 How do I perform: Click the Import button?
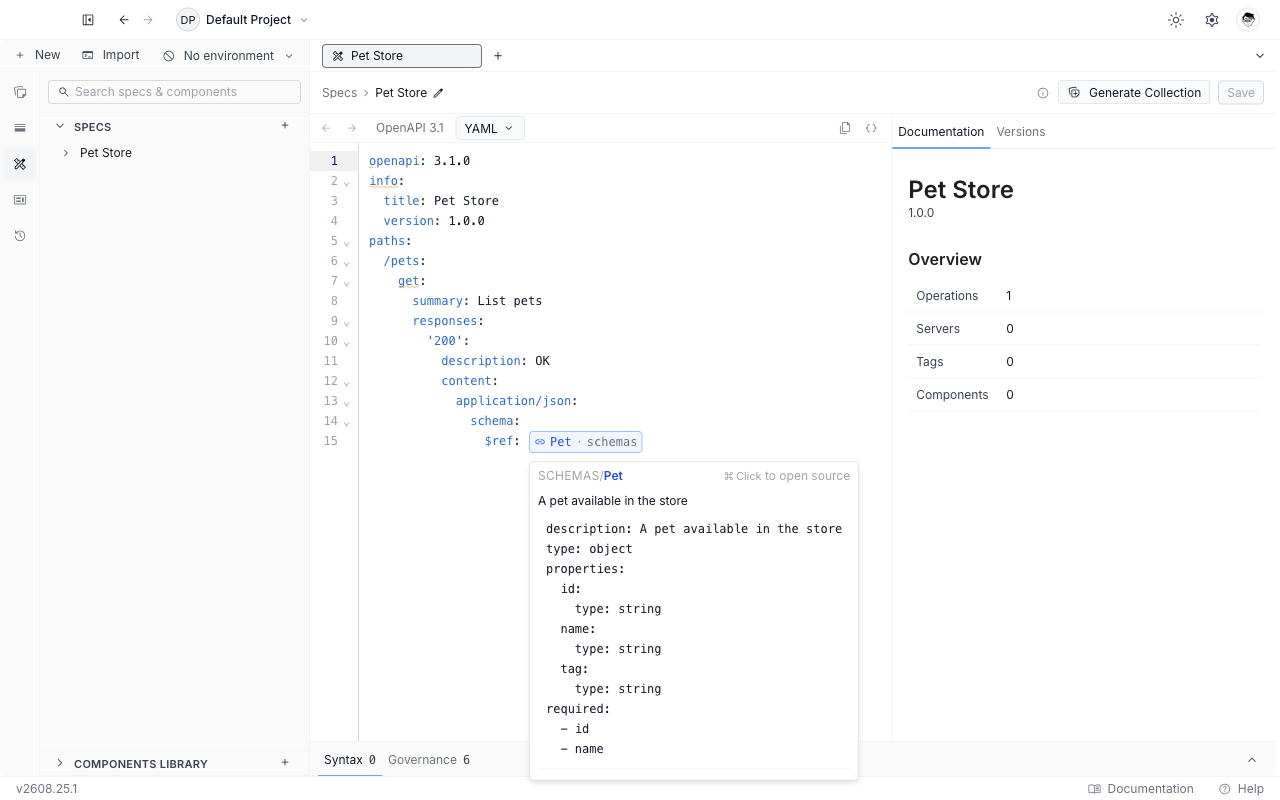pyautogui.click(x=111, y=55)
